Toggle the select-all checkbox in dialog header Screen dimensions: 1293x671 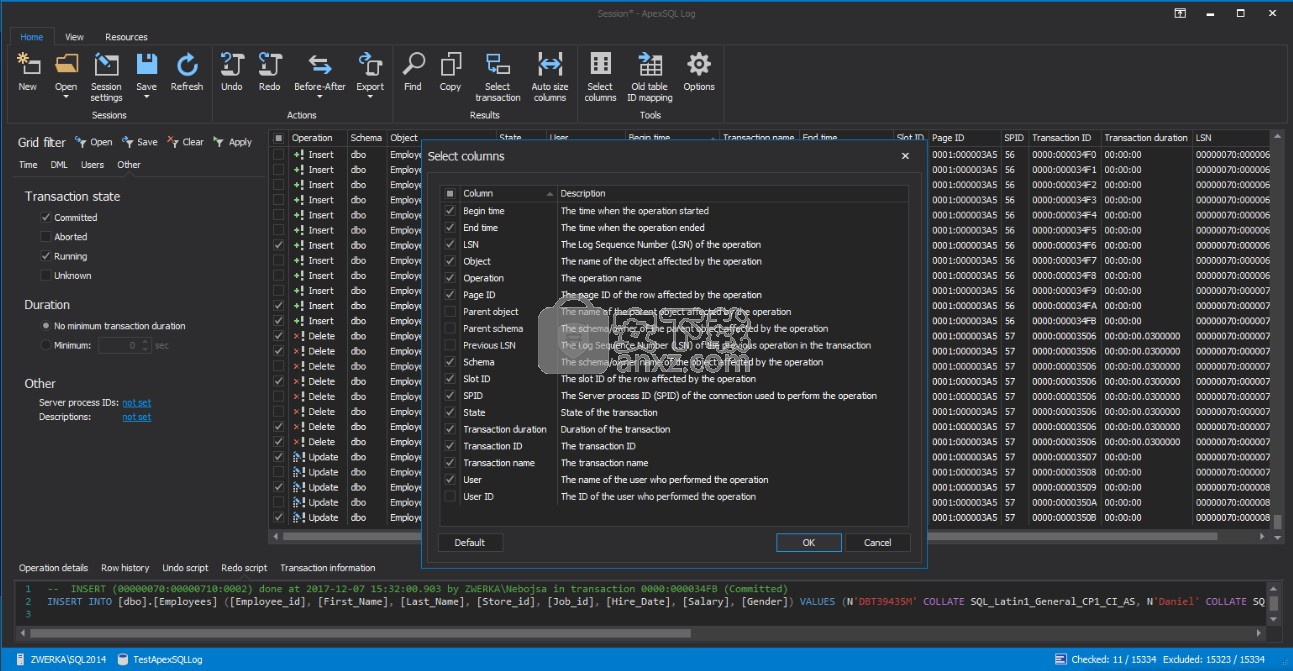pos(450,194)
